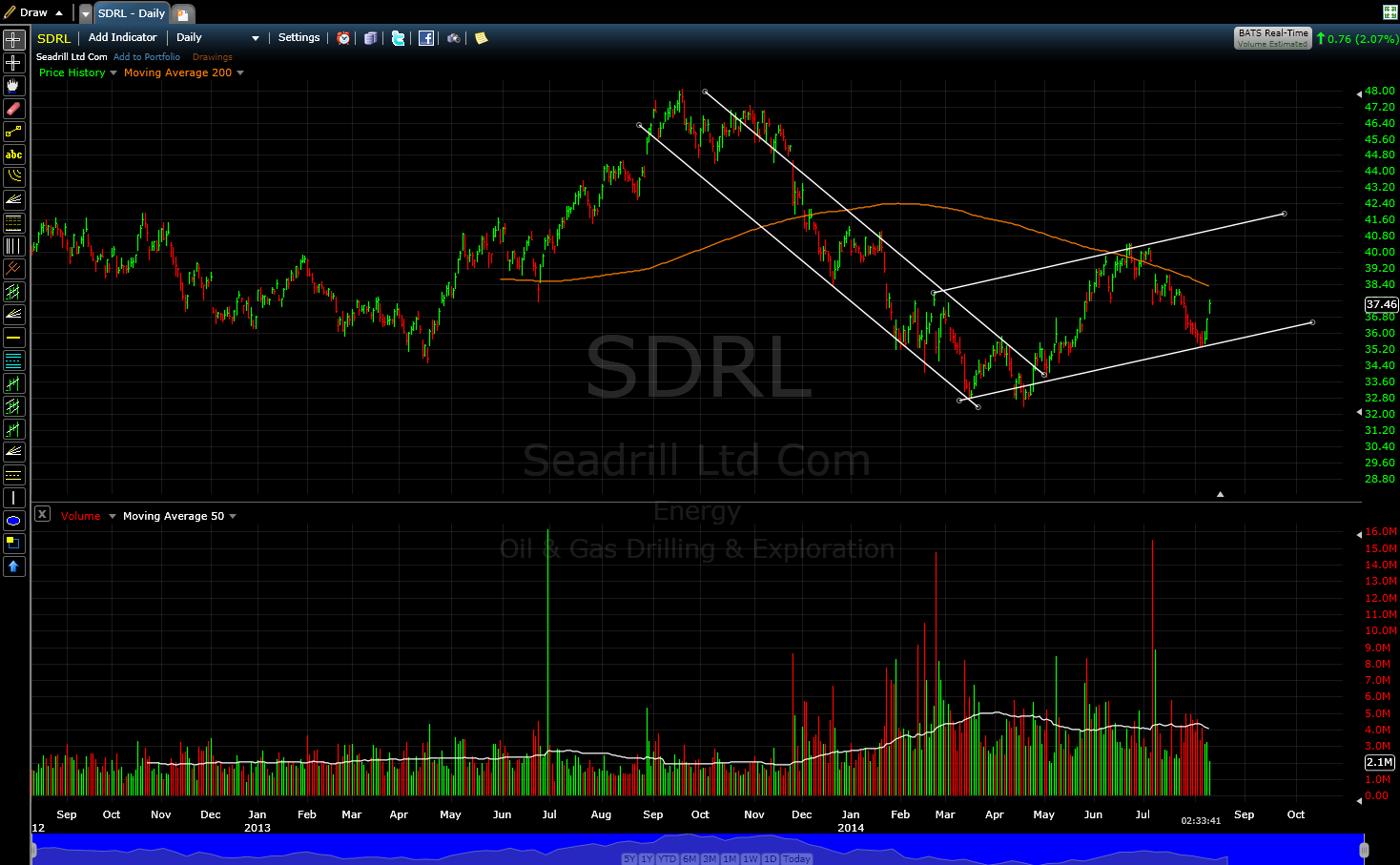Screen dimensions: 1400x865
Task: Close the Volume panel with its X toggle
Action: (x=42, y=513)
